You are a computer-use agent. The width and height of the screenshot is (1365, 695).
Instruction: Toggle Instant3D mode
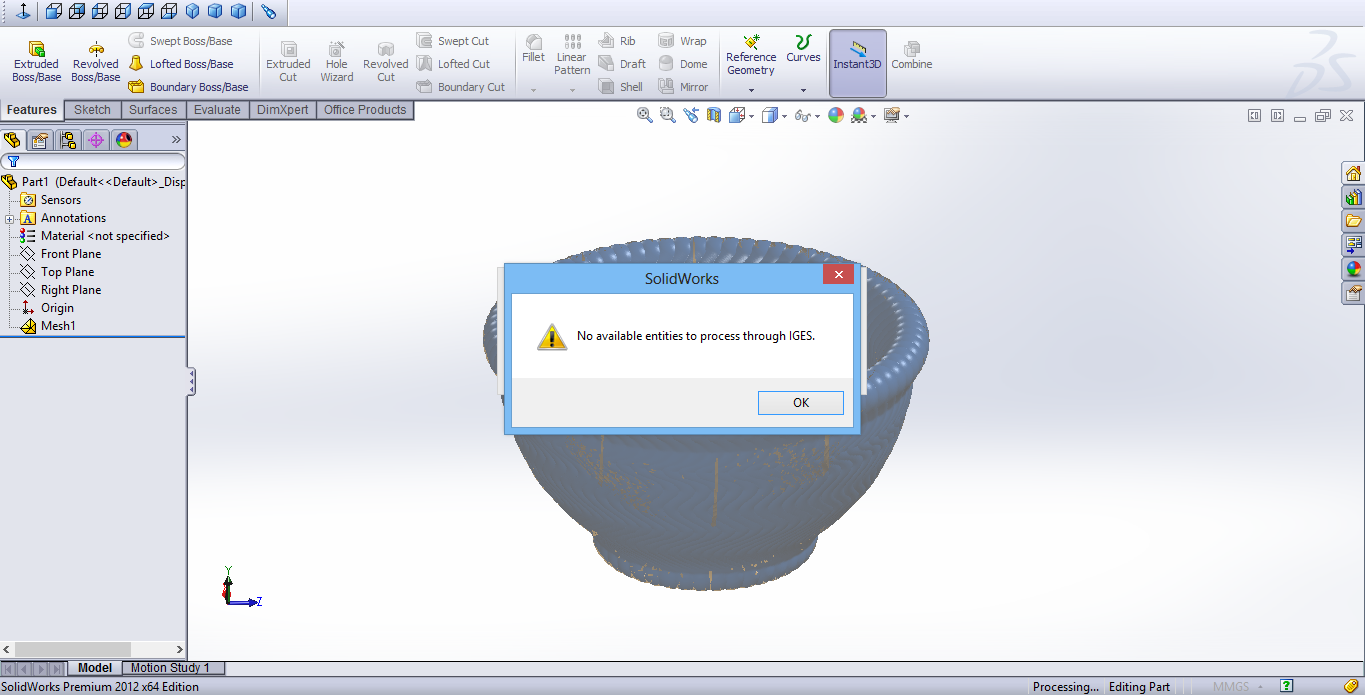tap(858, 63)
